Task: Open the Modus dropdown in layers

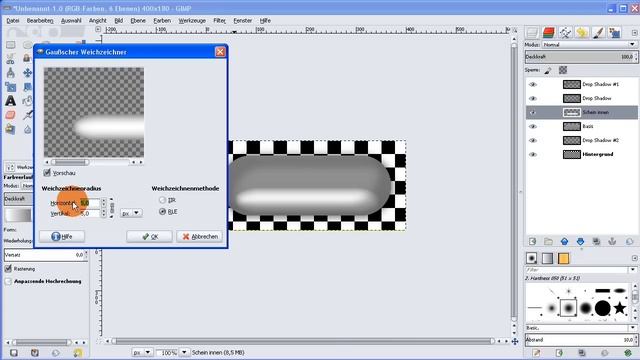Action: [x=589, y=44]
